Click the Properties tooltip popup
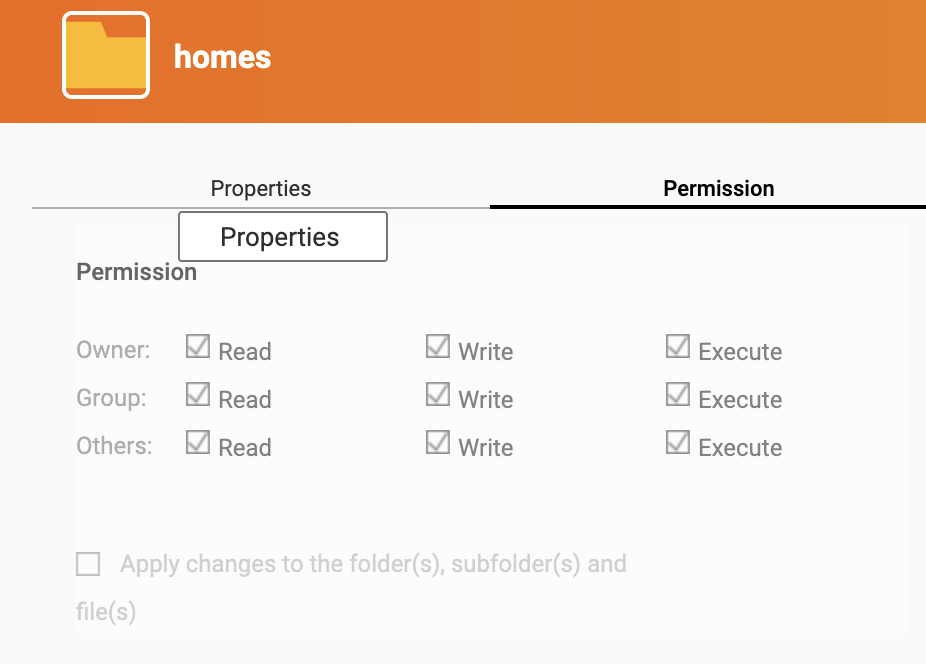 click(283, 236)
